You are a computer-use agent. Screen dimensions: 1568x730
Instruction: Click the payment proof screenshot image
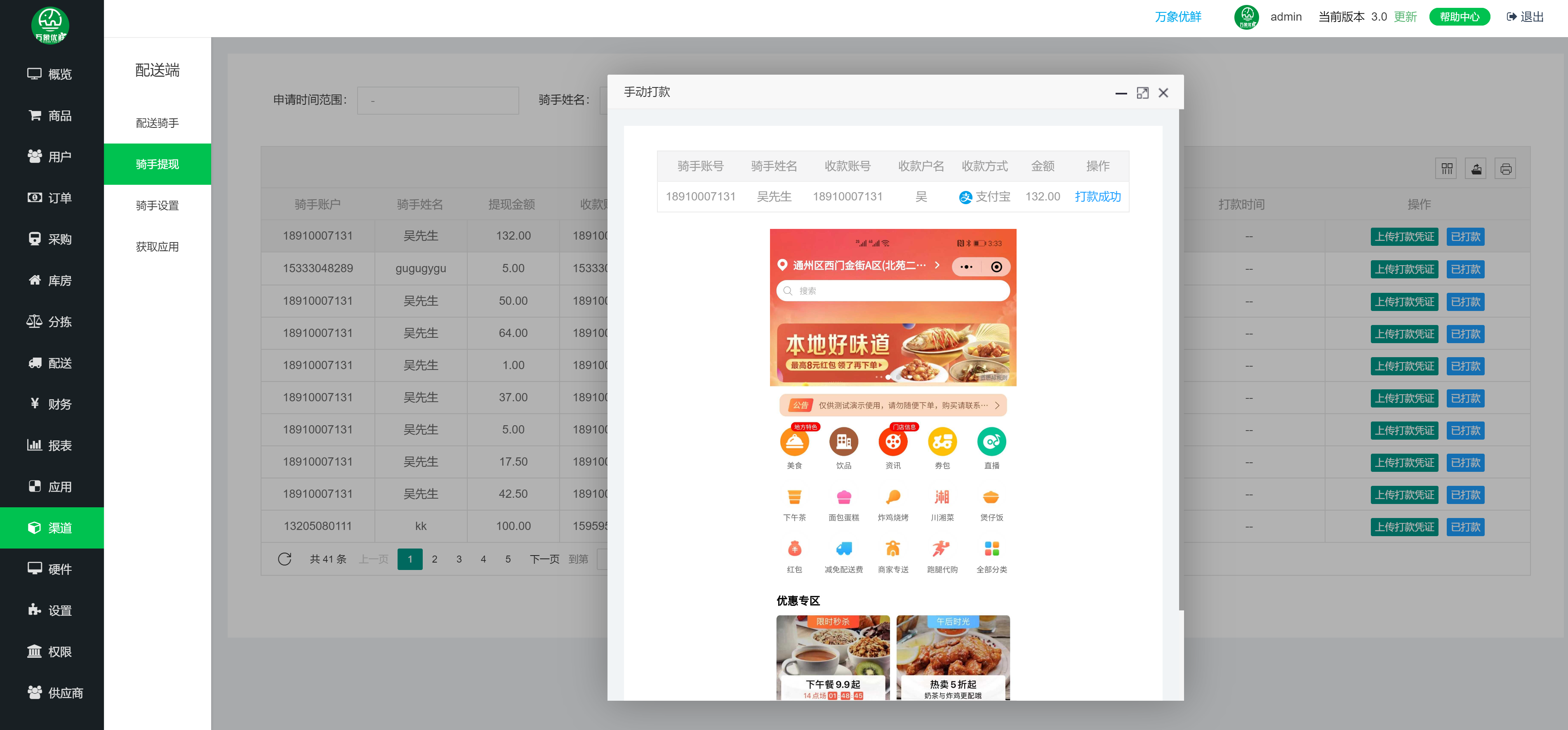(892, 463)
